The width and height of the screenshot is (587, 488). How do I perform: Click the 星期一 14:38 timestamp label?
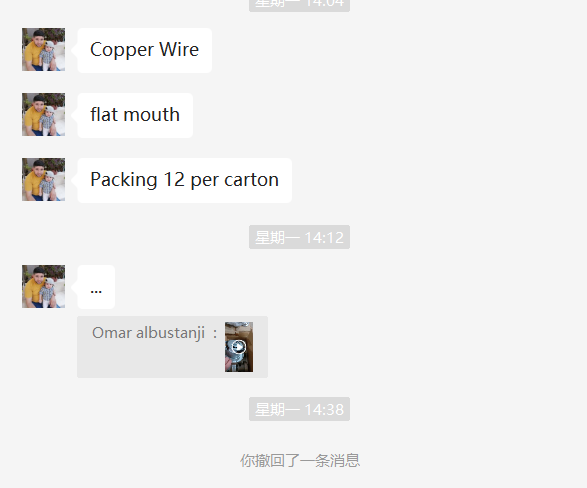299,409
